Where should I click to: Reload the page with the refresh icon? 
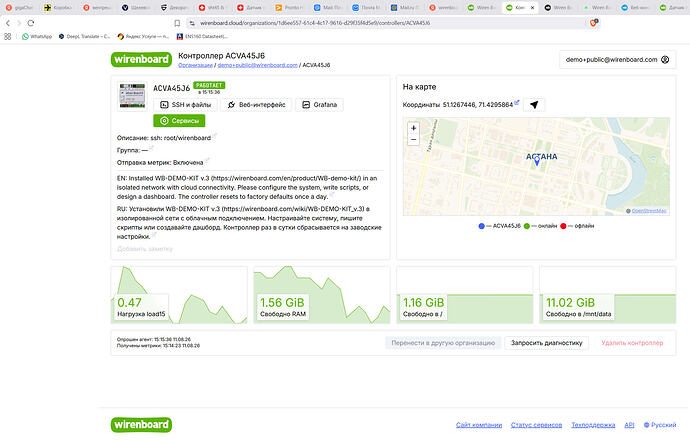(x=31, y=23)
